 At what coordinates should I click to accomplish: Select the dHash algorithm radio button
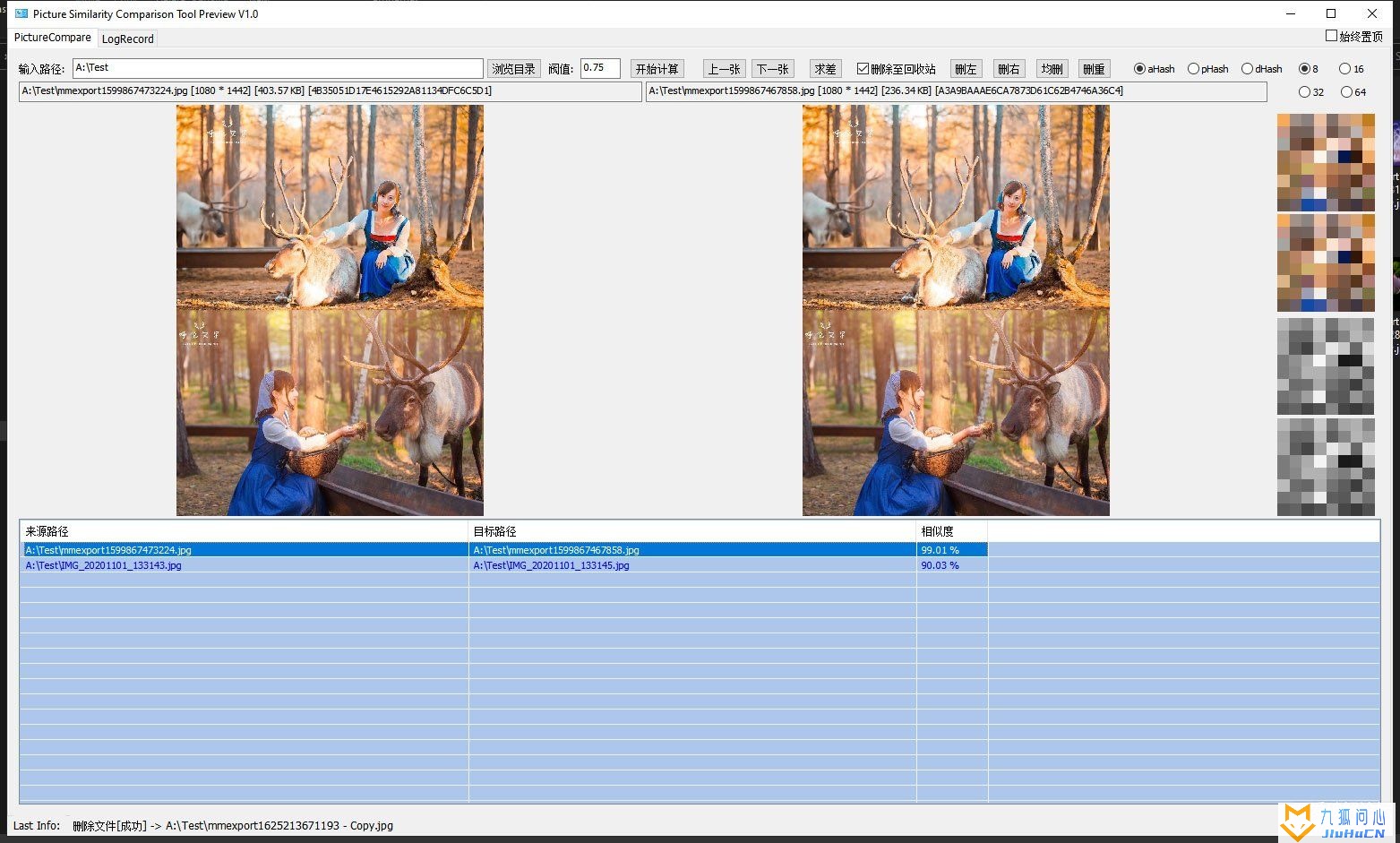tap(1262, 69)
